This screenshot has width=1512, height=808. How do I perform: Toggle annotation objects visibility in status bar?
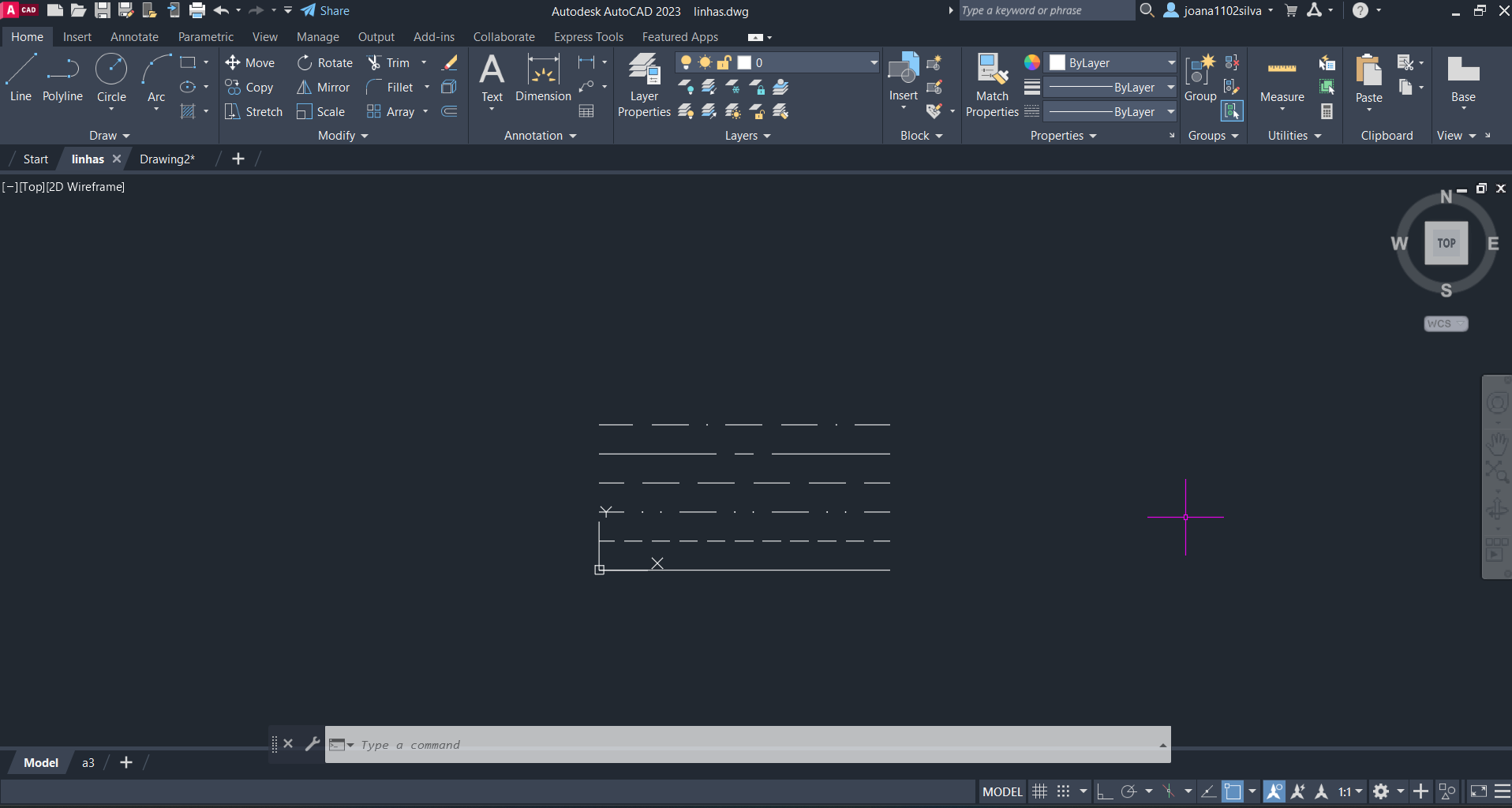(x=1274, y=791)
